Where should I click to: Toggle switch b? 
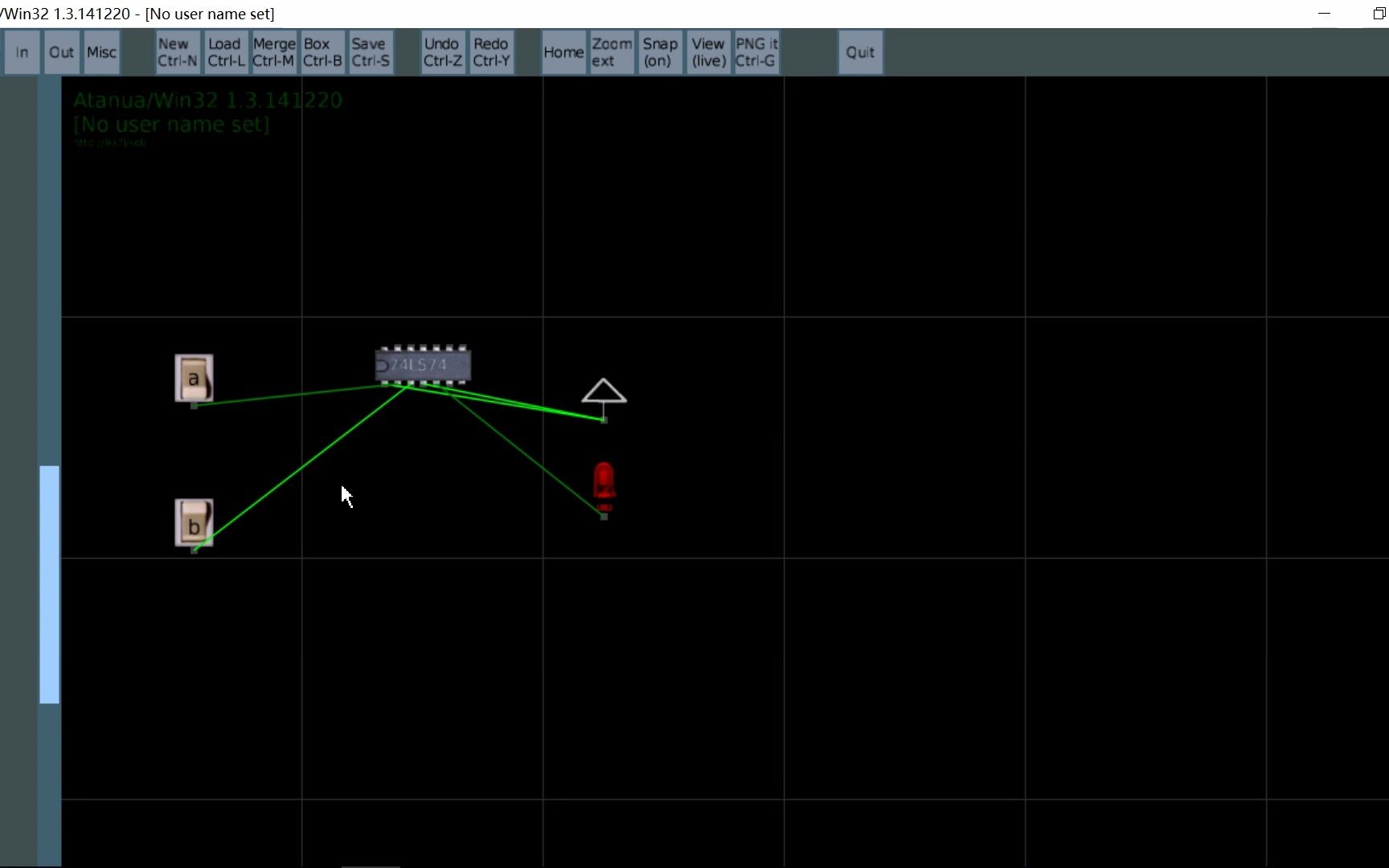[194, 523]
